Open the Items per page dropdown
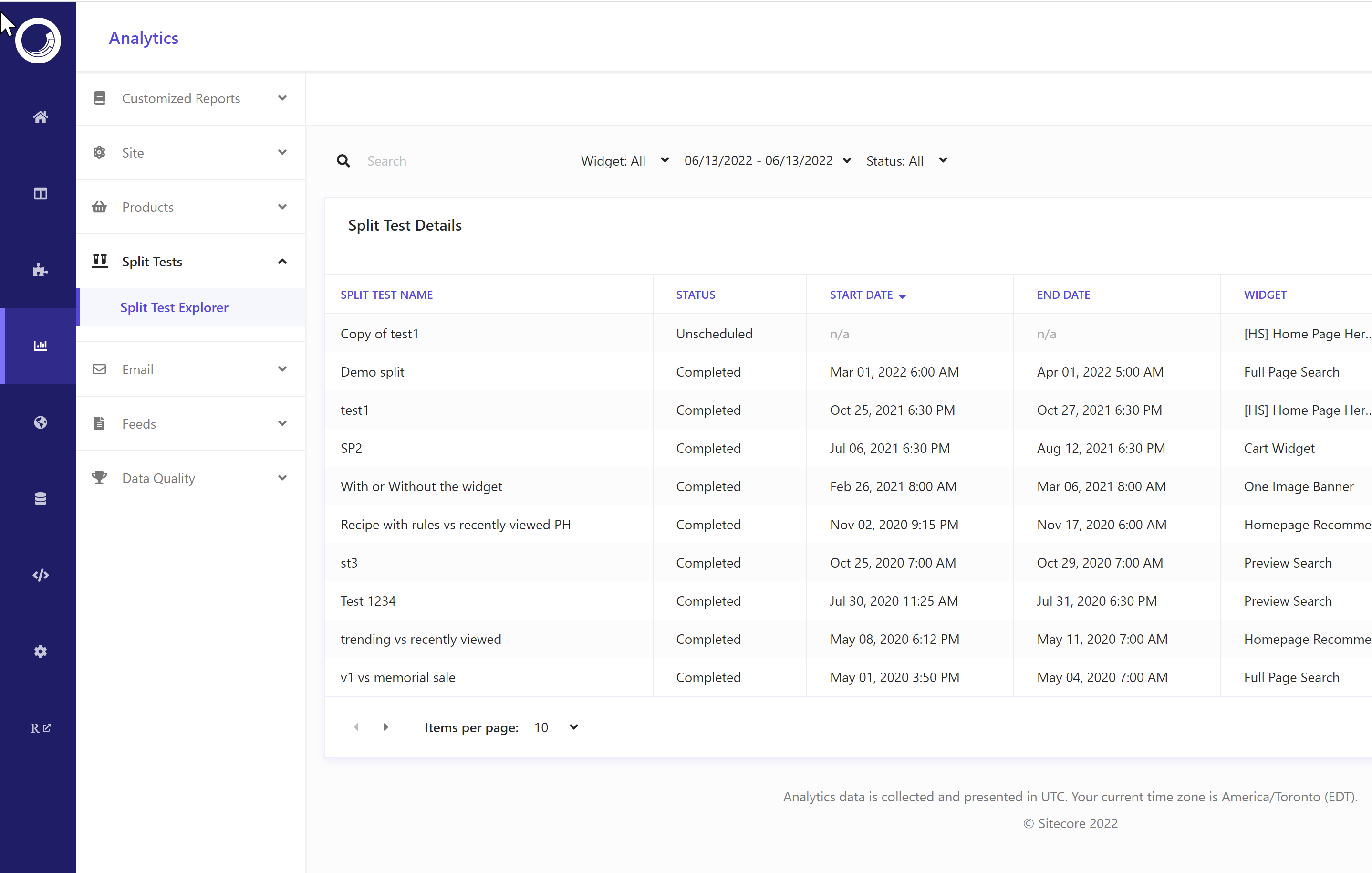The height and width of the screenshot is (873, 1372). coord(557,727)
